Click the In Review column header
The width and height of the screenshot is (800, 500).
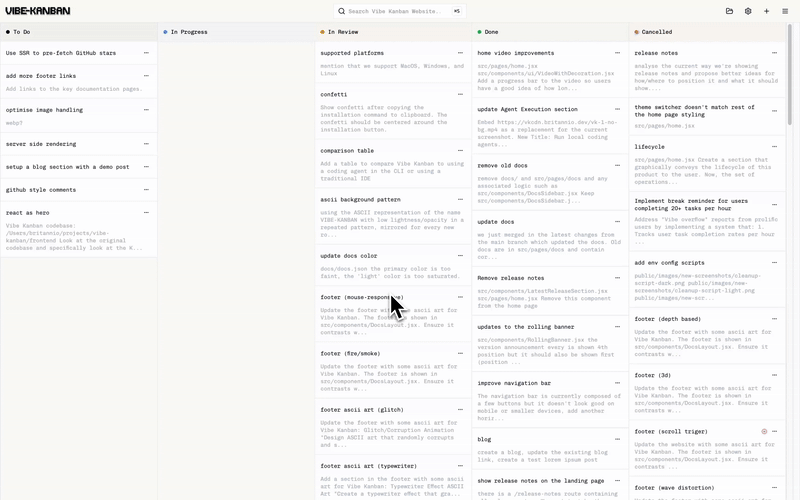pos(393,32)
